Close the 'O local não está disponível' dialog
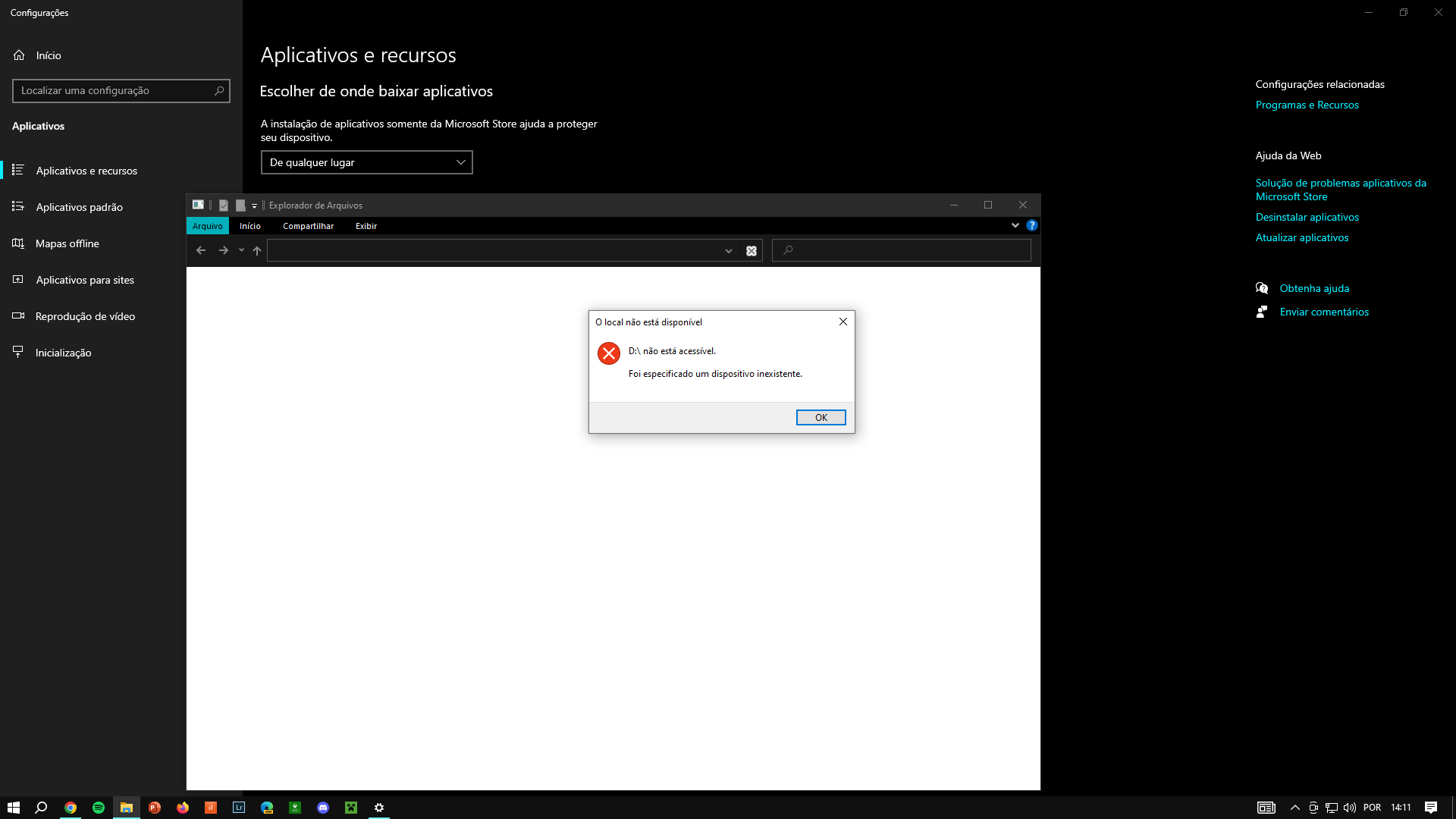1456x819 pixels. 843,322
